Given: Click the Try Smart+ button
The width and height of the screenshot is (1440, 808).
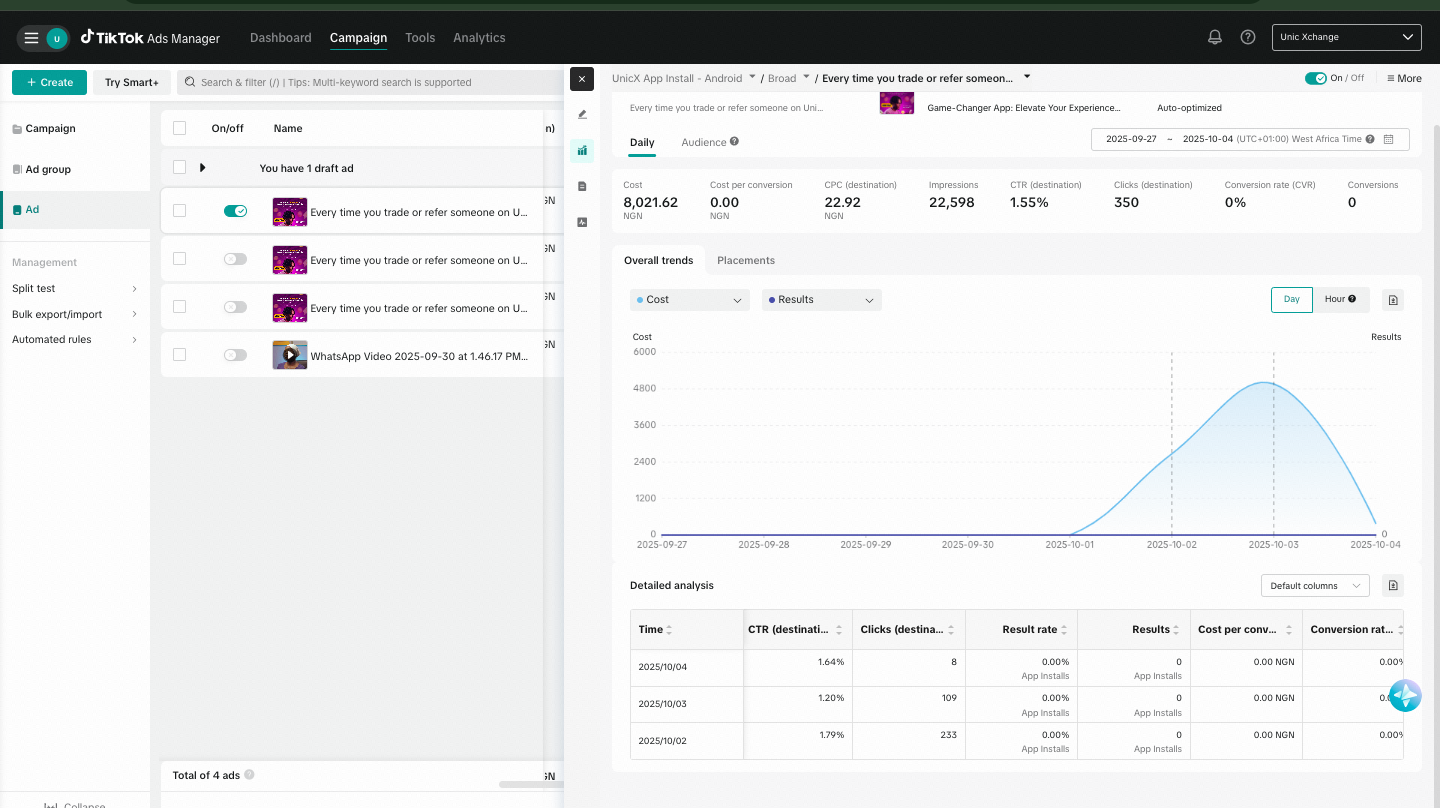Looking at the screenshot, I should [132, 82].
